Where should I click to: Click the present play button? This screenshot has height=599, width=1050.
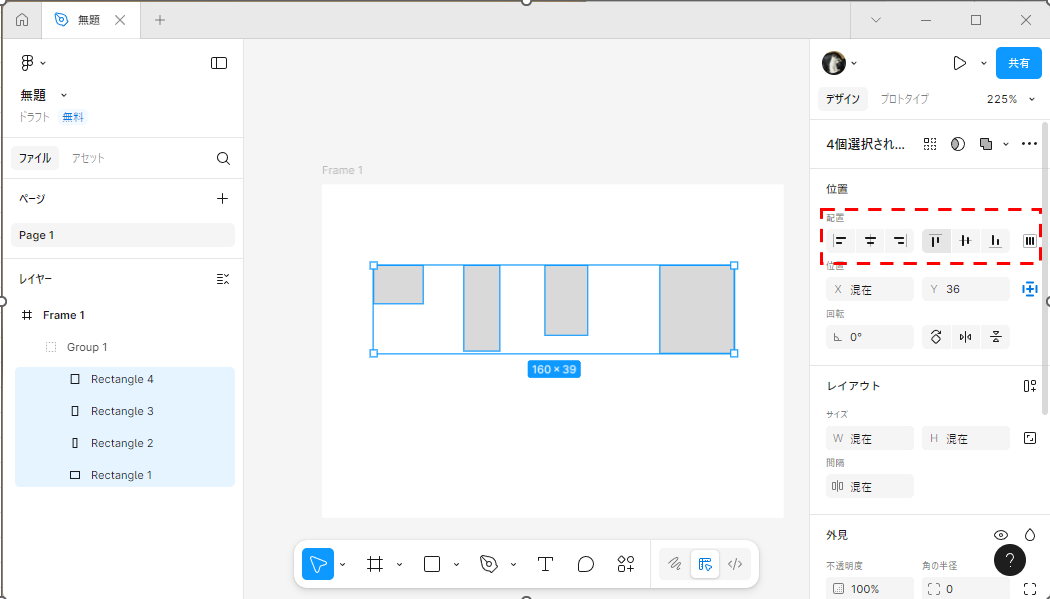coord(959,63)
